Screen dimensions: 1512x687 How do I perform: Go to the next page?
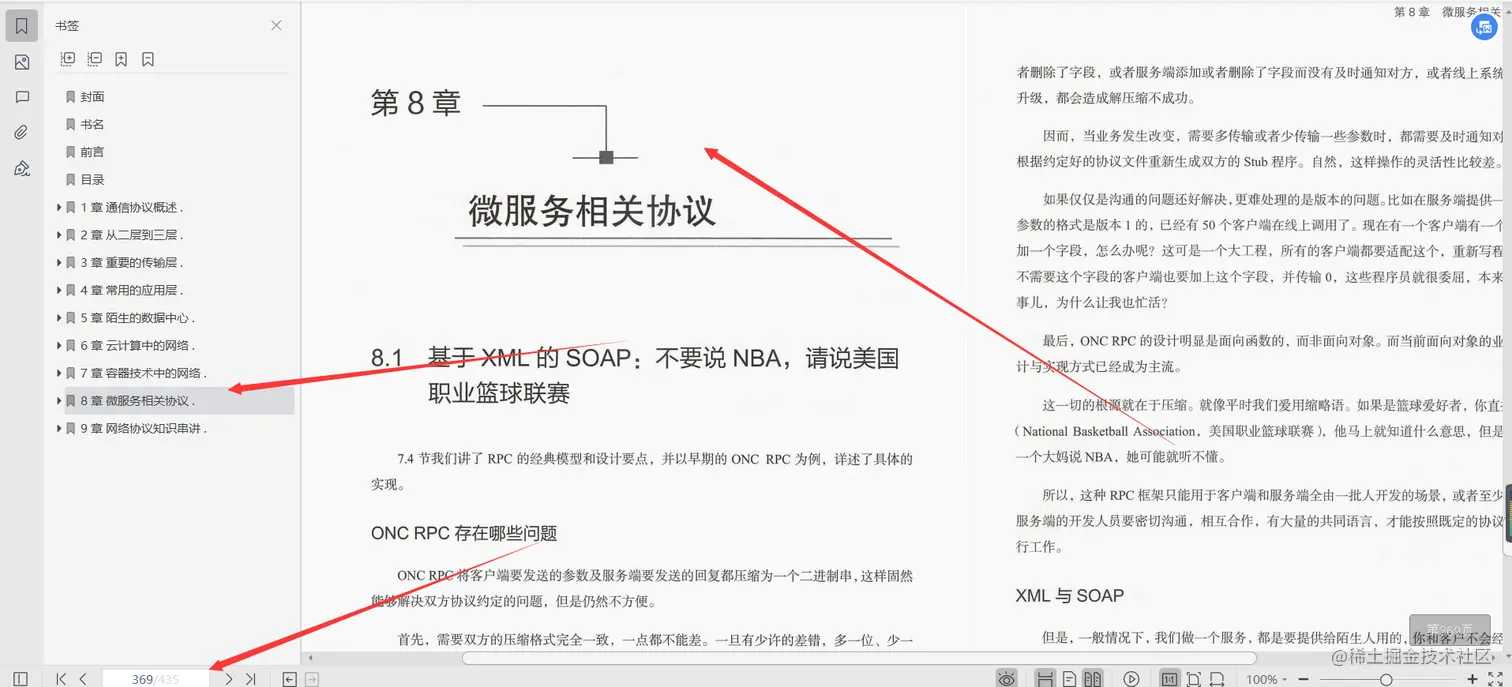[227, 678]
